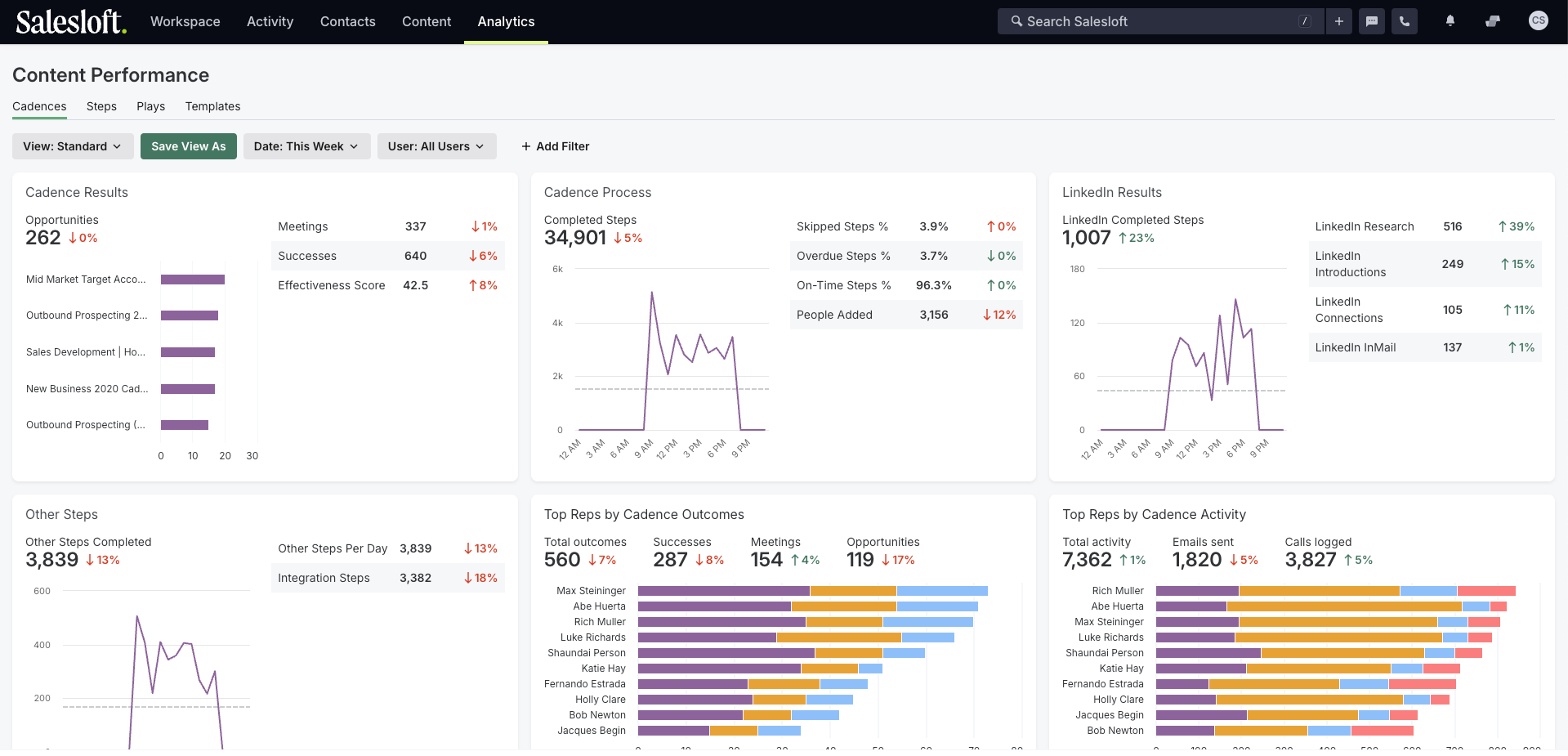Open the chat message icon
Image resolution: width=1568 pixels, height=756 pixels.
[1372, 21]
